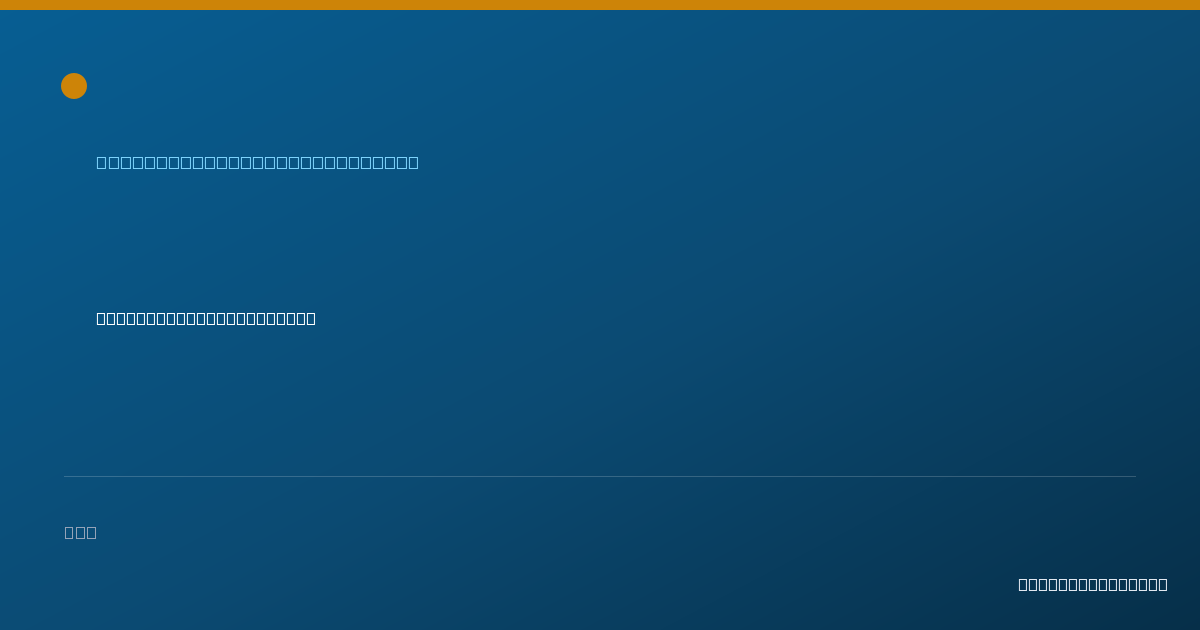The height and width of the screenshot is (630, 1200).
Task: Click the white footer text at bottom right
Action: click(x=1093, y=584)
